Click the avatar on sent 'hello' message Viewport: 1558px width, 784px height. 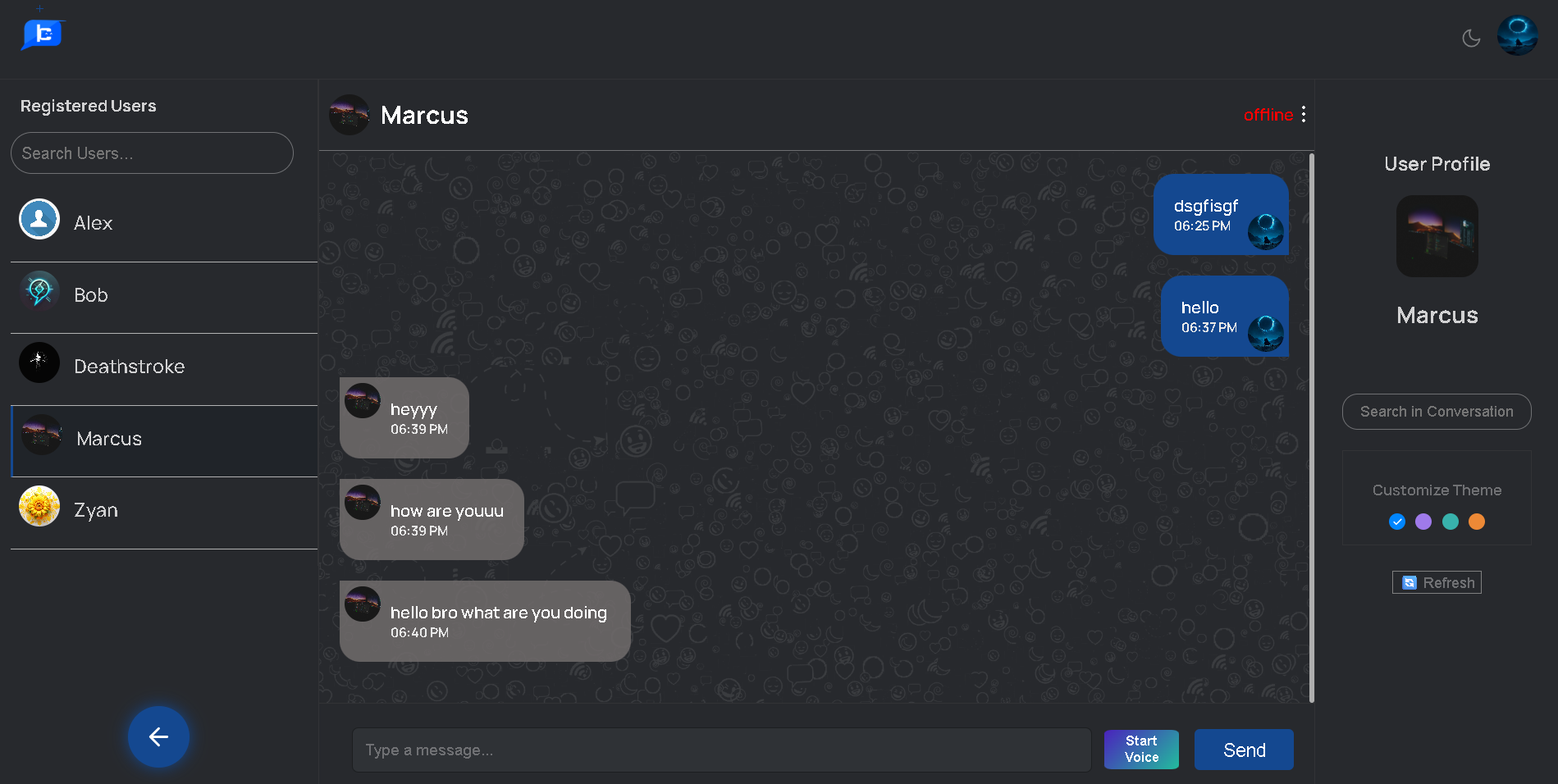[x=1266, y=334]
